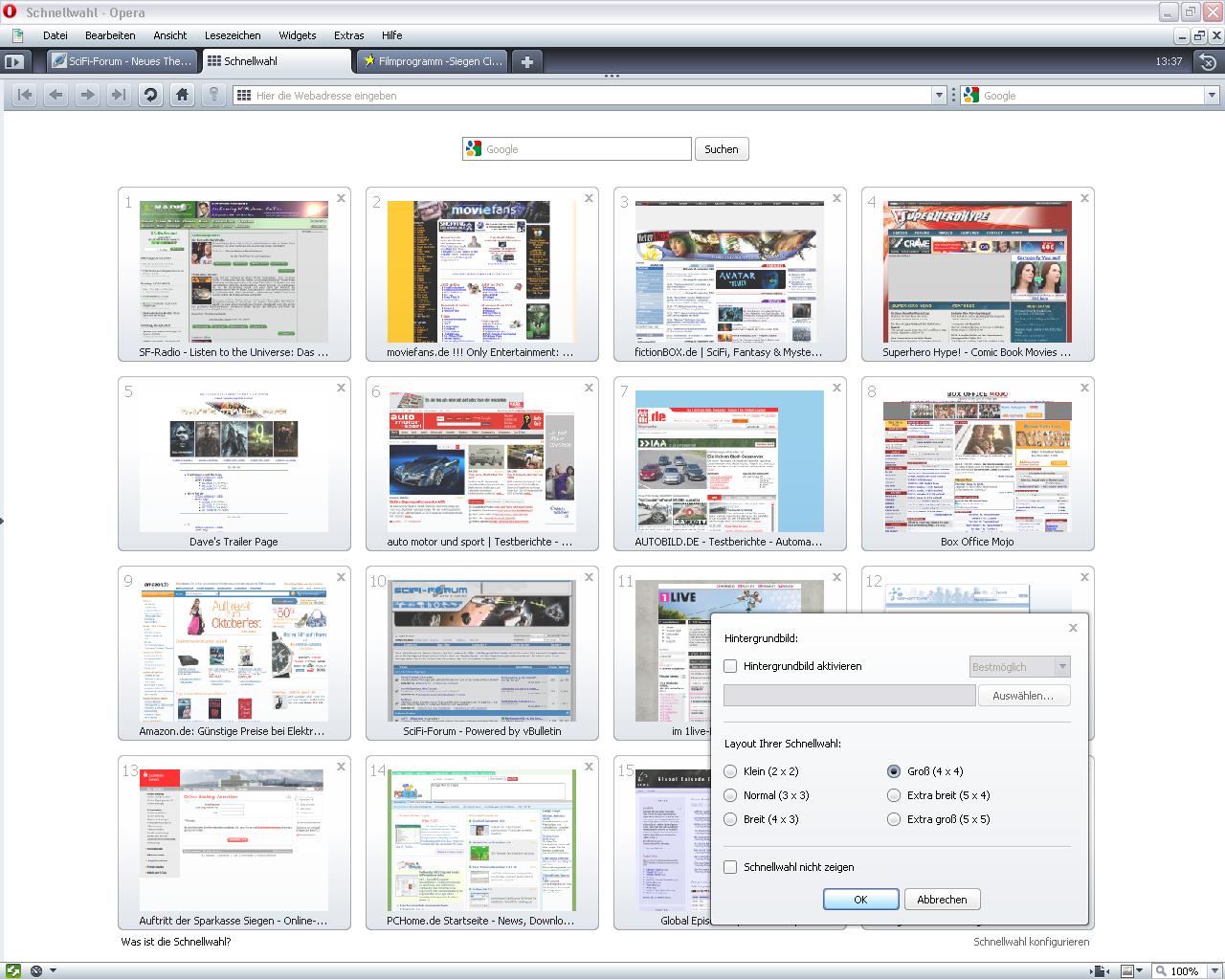
Task: Open the Lesezeichen menu
Action: [x=233, y=35]
